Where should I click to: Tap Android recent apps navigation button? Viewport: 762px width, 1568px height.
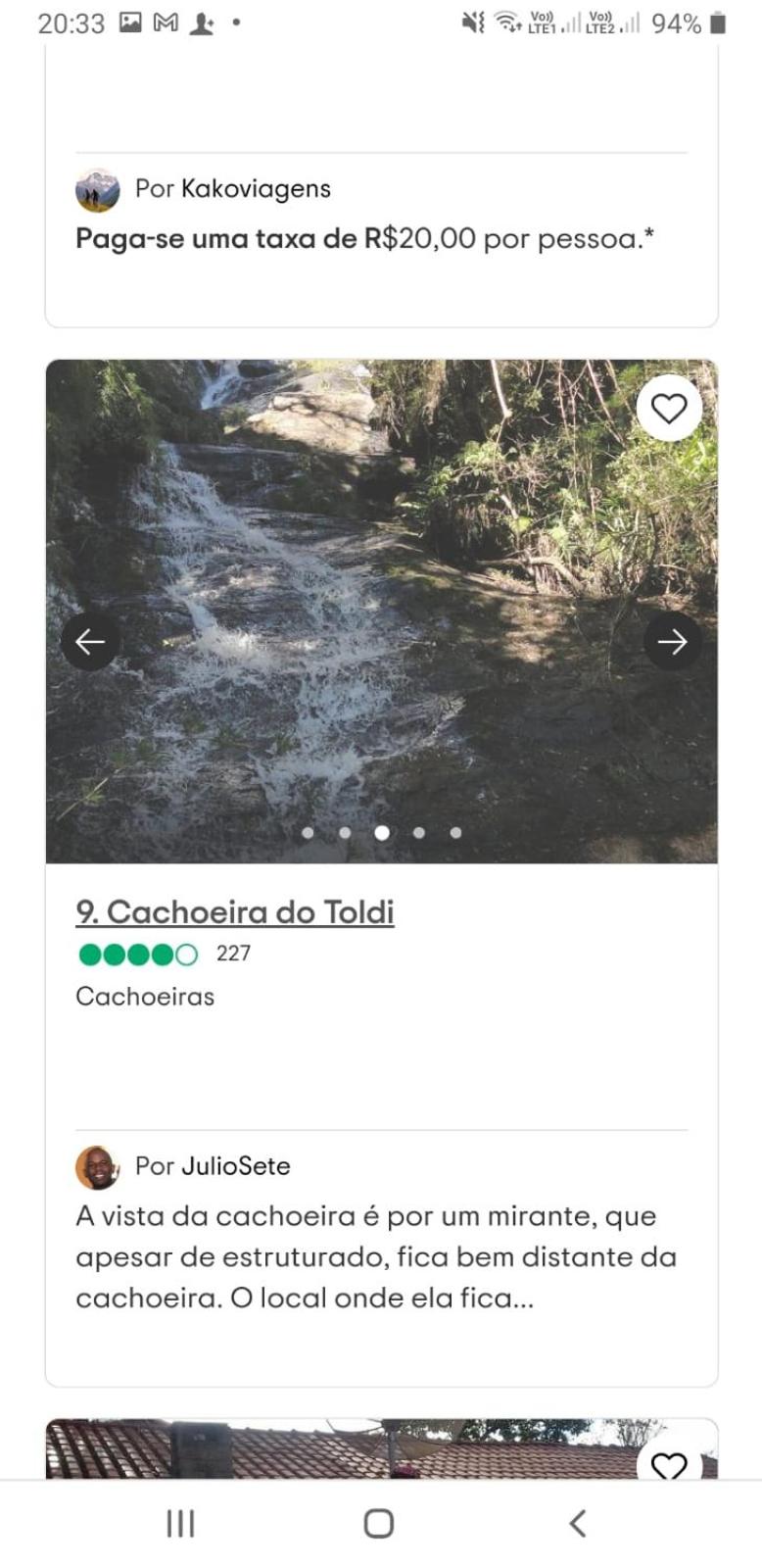point(180,1523)
